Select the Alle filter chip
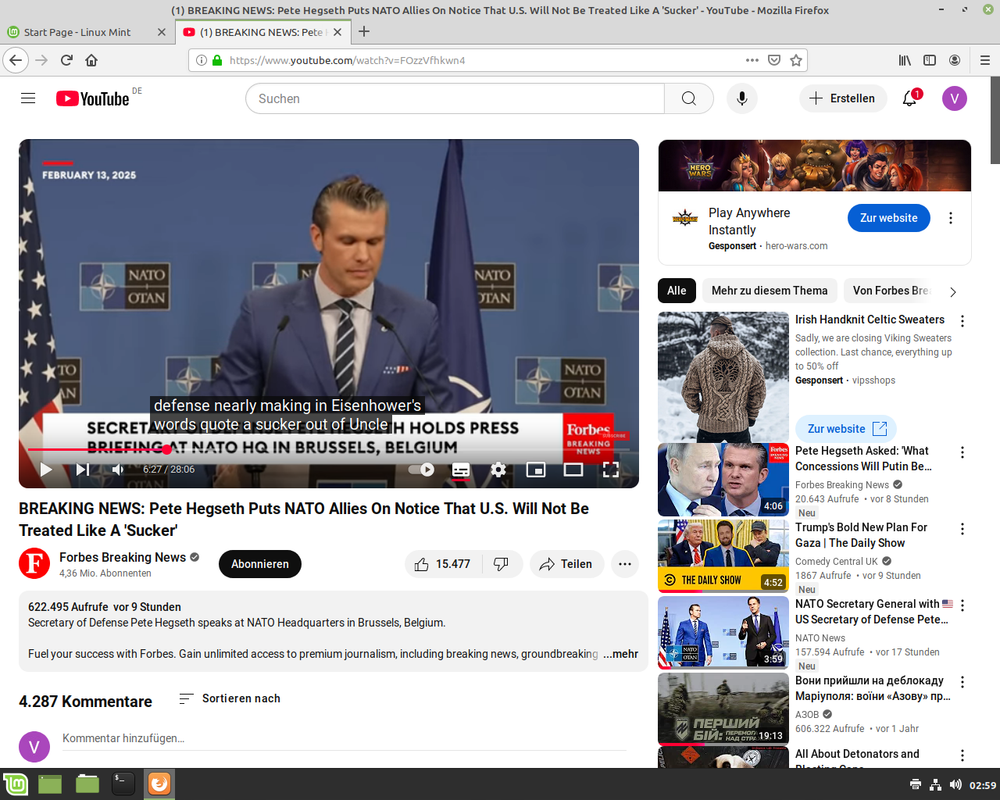The width and height of the screenshot is (1000, 800). pyautogui.click(x=677, y=291)
